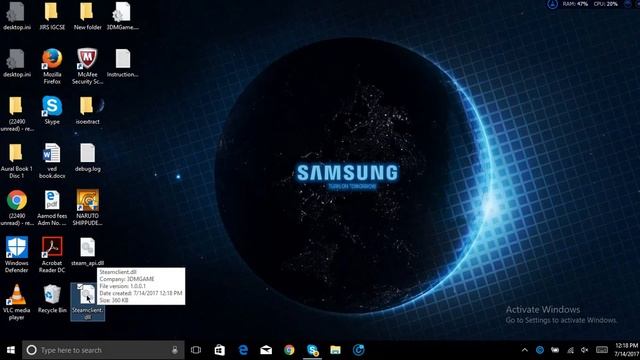
Task: Select the Recycle Bin icon
Action: pyautogui.click(x=52, y=299)
